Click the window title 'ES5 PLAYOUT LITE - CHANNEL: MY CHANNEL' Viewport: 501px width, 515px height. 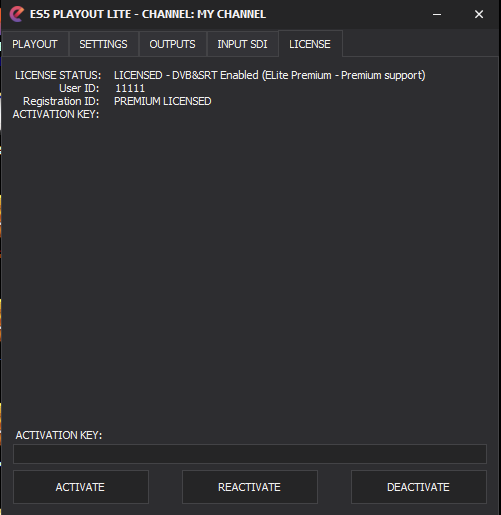pos(148,14)
